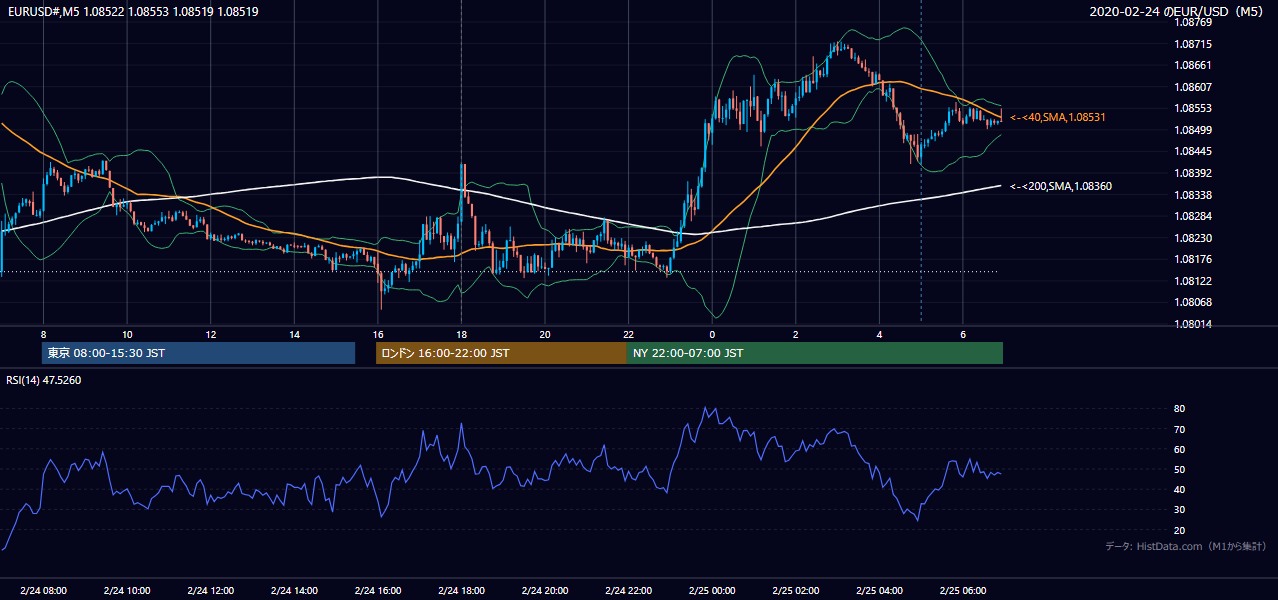Viewport: 1278px width, 600px height.
Task: Click bottom timeline label 2/24 22:00
Action: (x=628, y=591)
